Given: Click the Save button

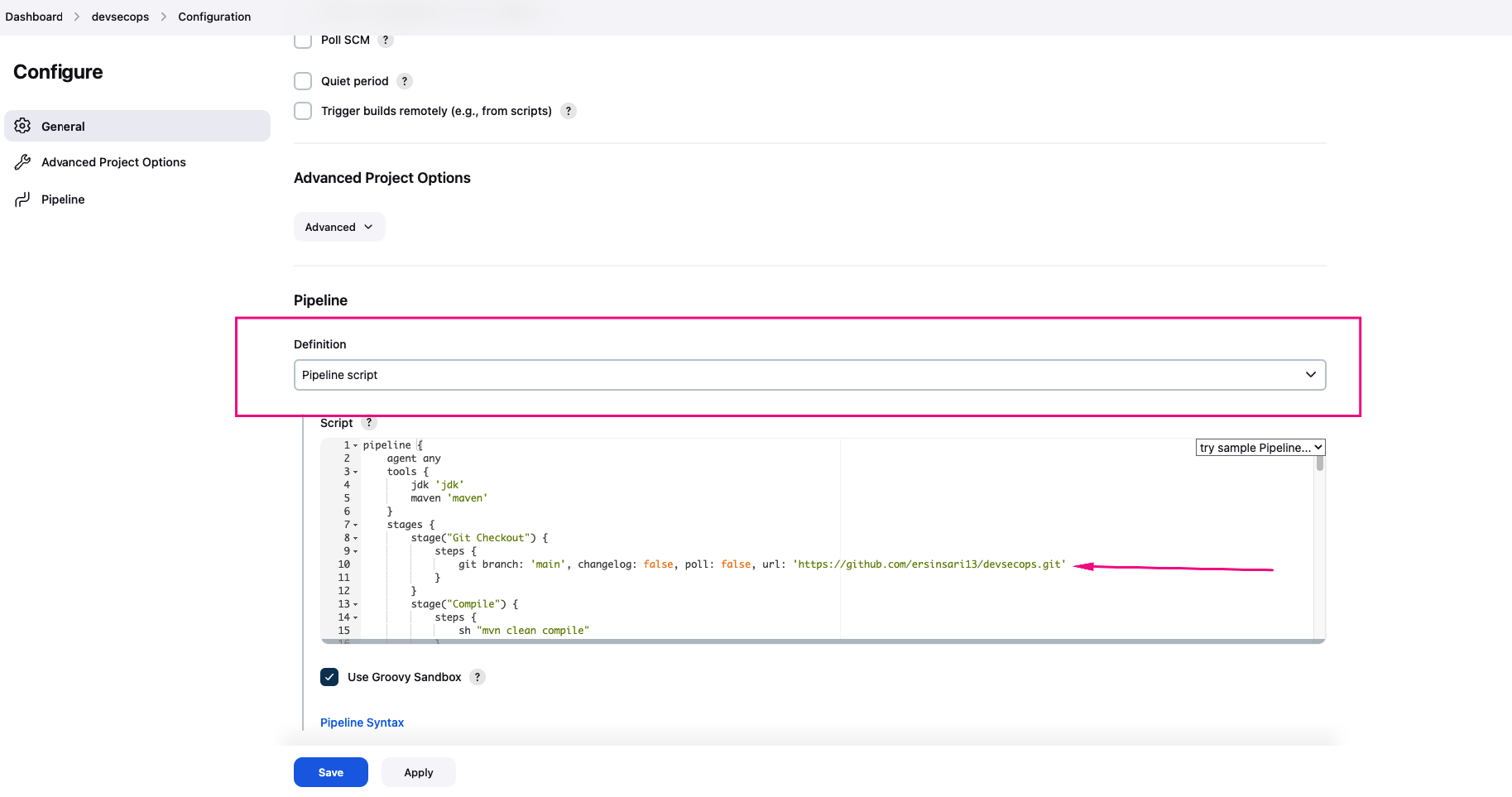Looking at the screenshot, I should pyautogui.click(x=331, y=772).
